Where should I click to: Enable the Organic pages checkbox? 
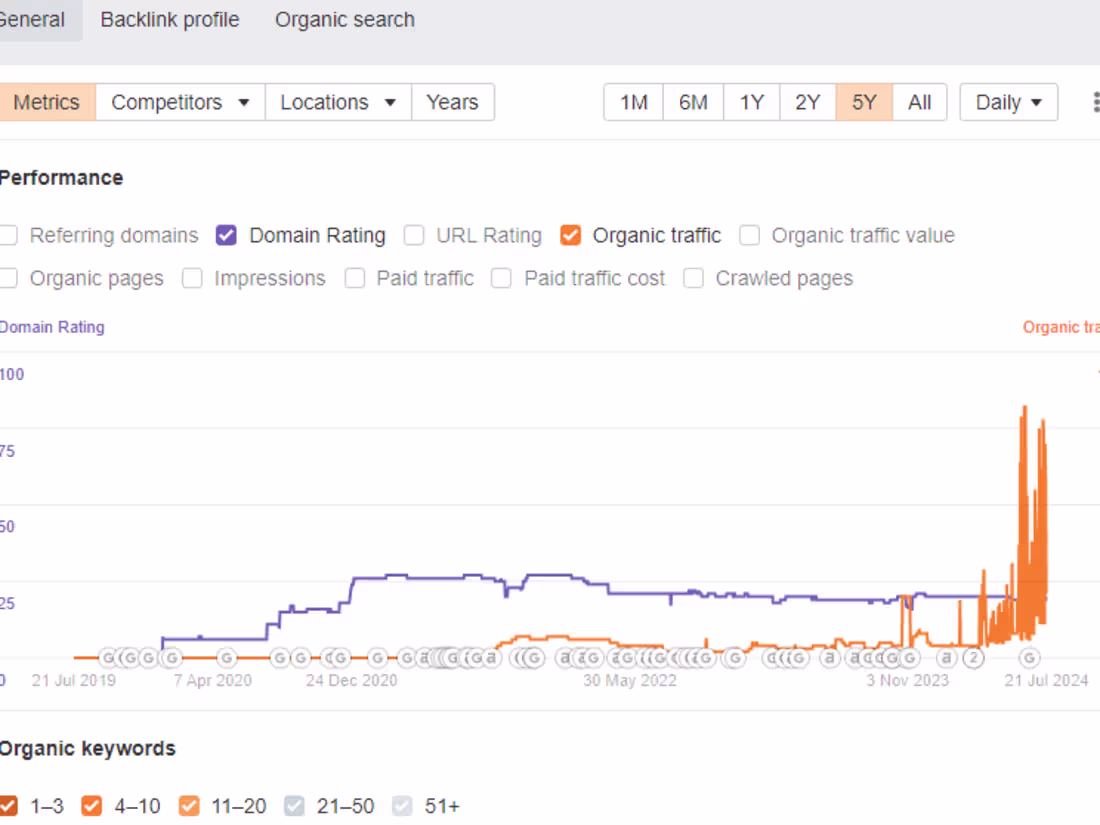[x=8, y=279]
